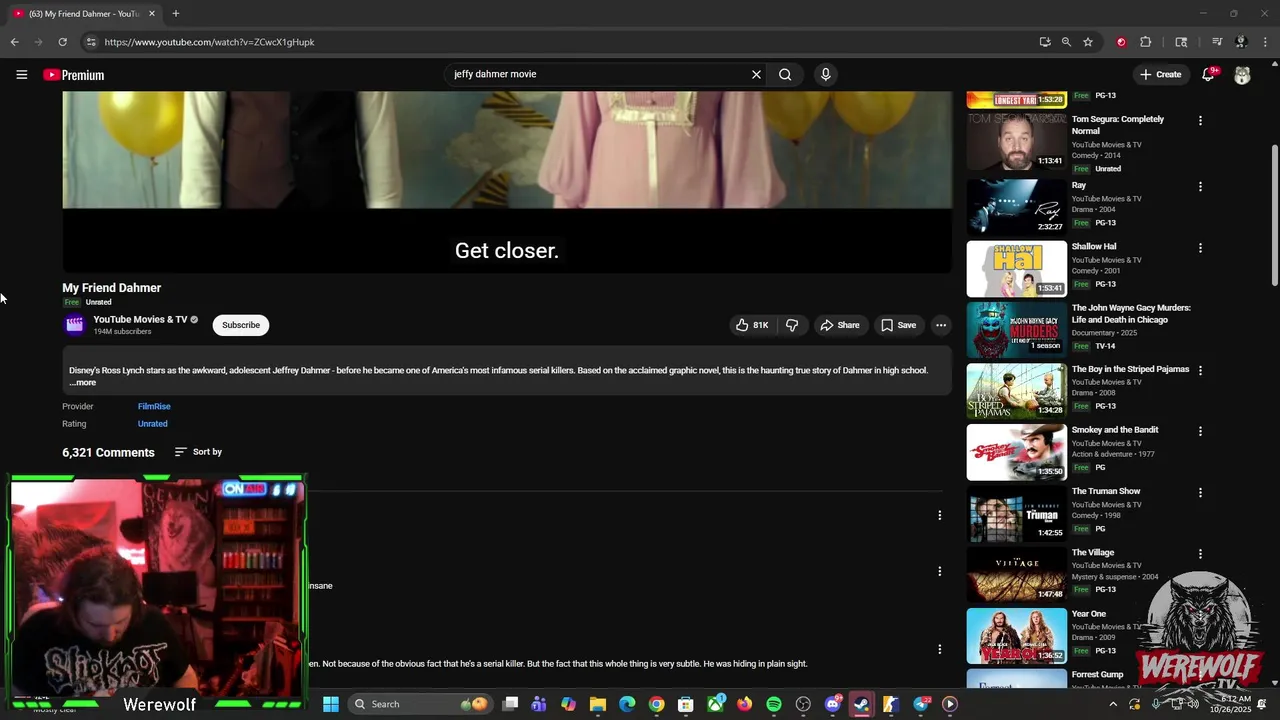This screenshot has width=1280, height=720.
Task: Click the taskbar Search box
Action: click(421, 704)
